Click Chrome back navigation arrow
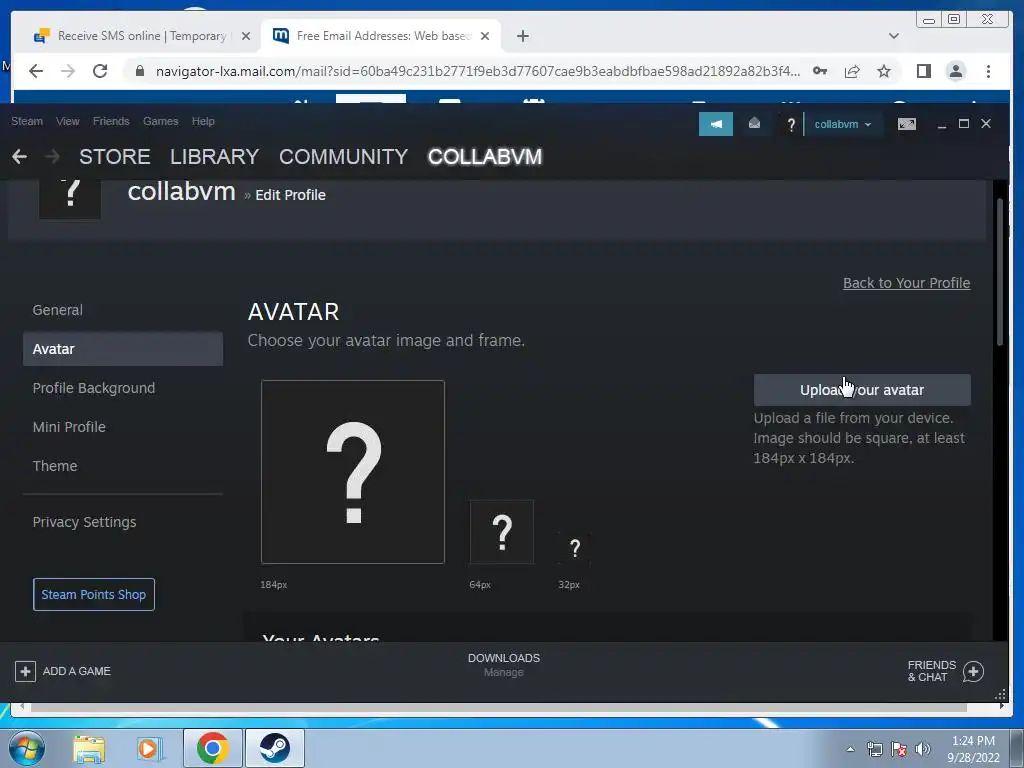 (x=36, y=71)
